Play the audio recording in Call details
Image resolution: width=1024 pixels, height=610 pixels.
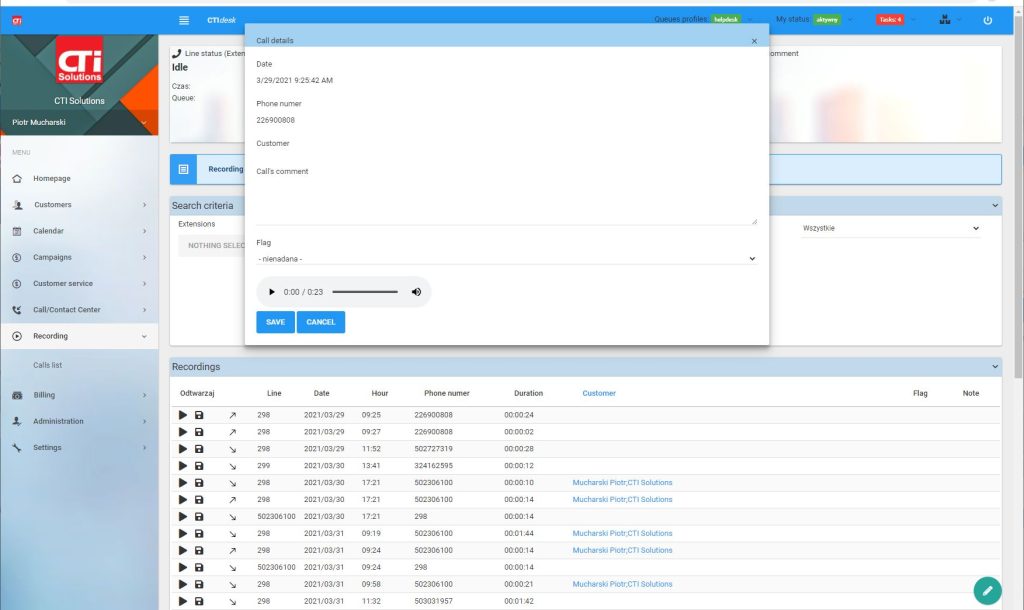[x=272, y=292]
